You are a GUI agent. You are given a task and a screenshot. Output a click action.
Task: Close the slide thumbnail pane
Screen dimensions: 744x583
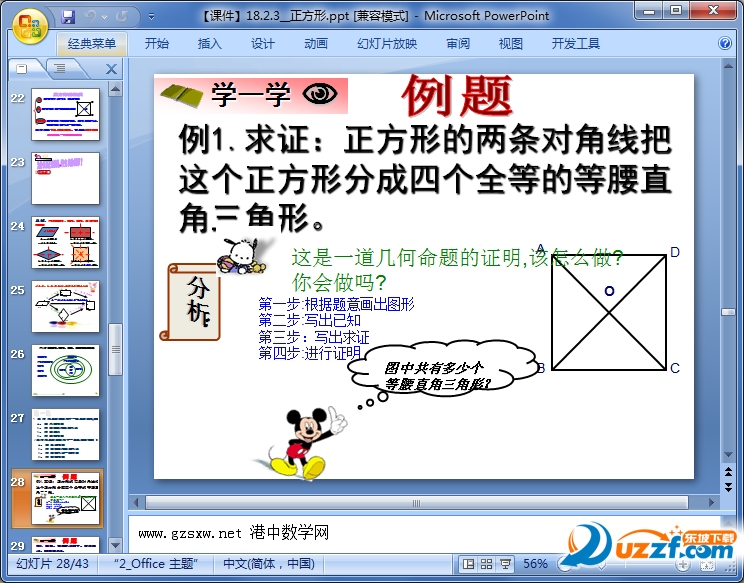[x=111, y=69]
